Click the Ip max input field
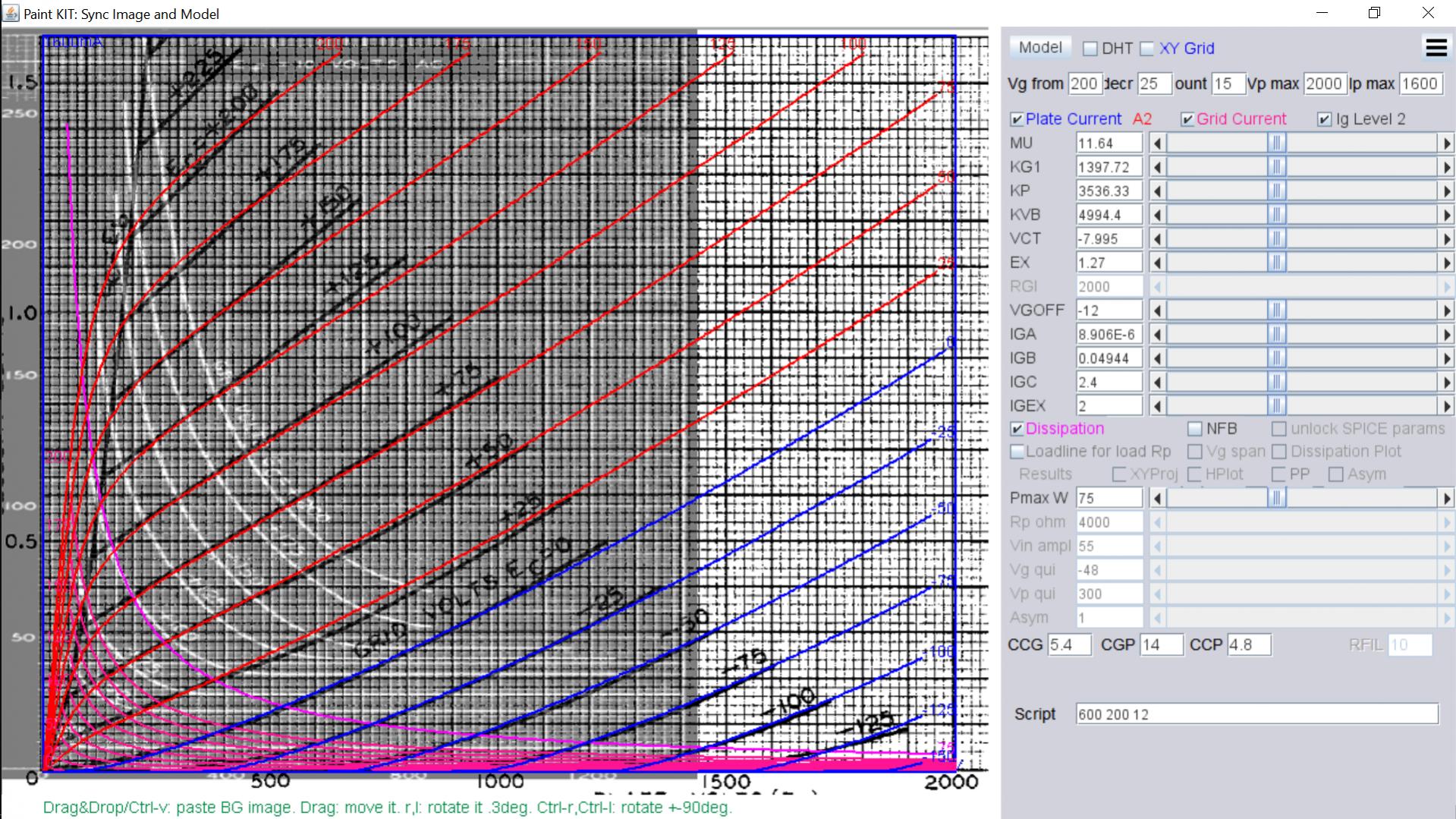1456x819 pixels. coord(1420,83)
